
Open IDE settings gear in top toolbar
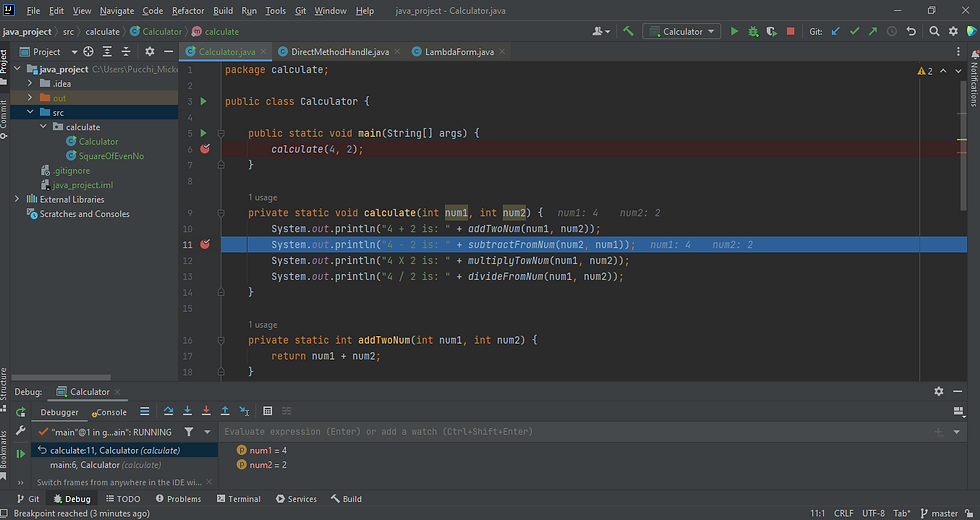tap(953, 31)
